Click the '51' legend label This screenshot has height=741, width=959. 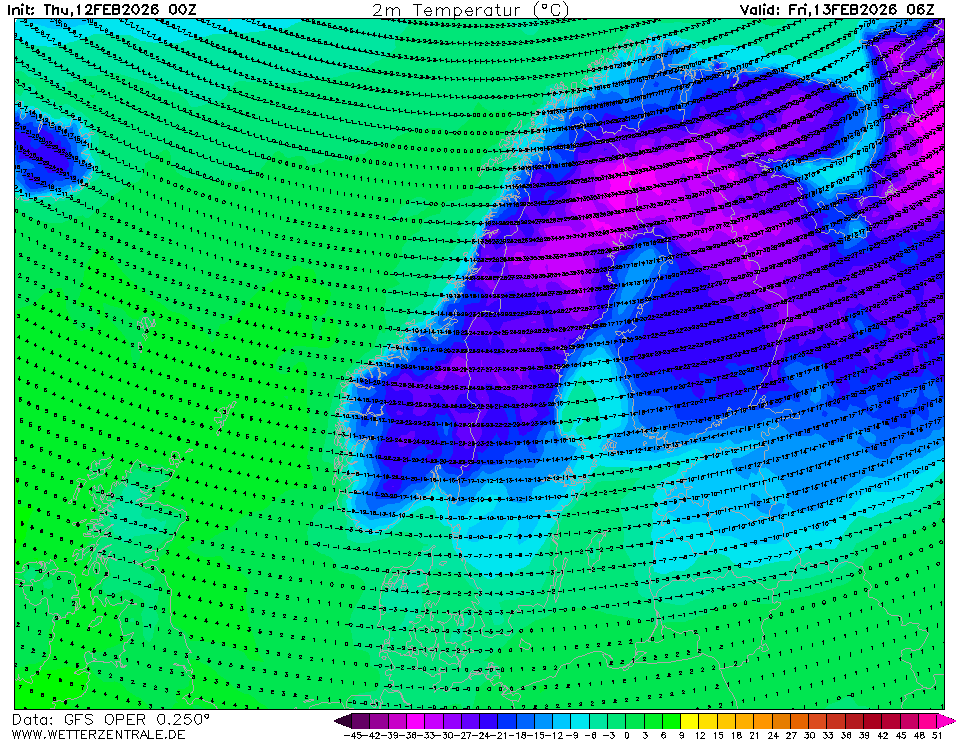click(x=938, y=735)
